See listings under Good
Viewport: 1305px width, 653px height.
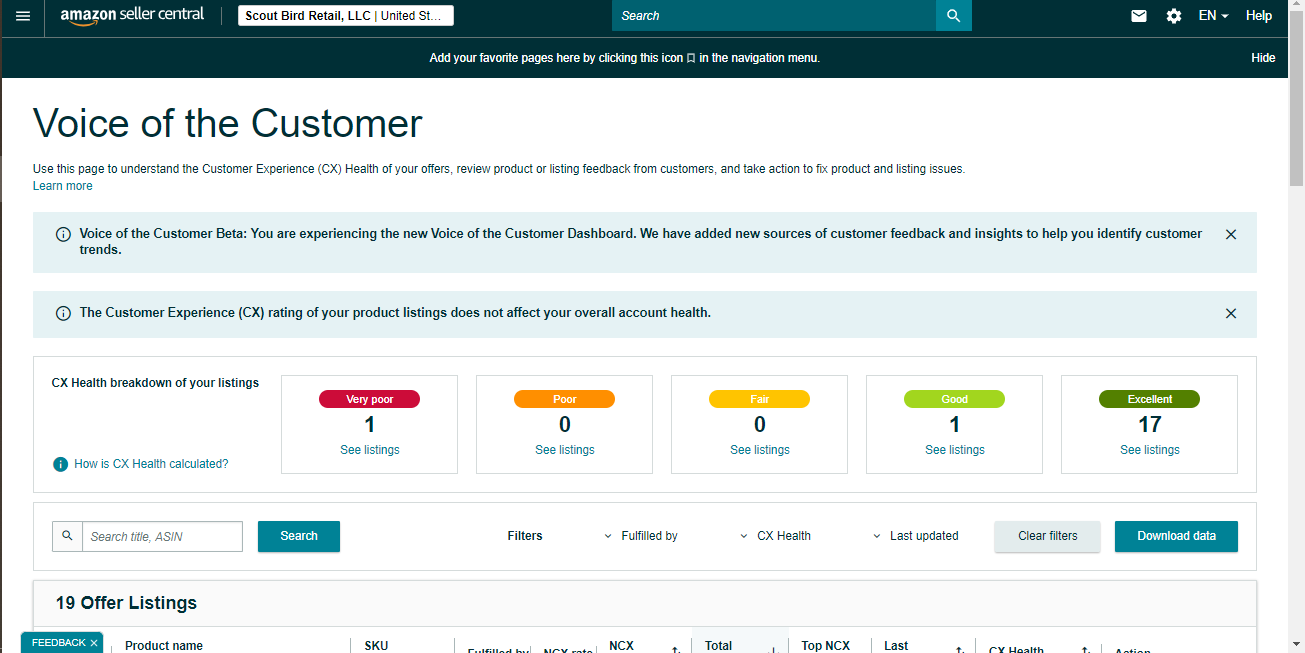point(955,450)
